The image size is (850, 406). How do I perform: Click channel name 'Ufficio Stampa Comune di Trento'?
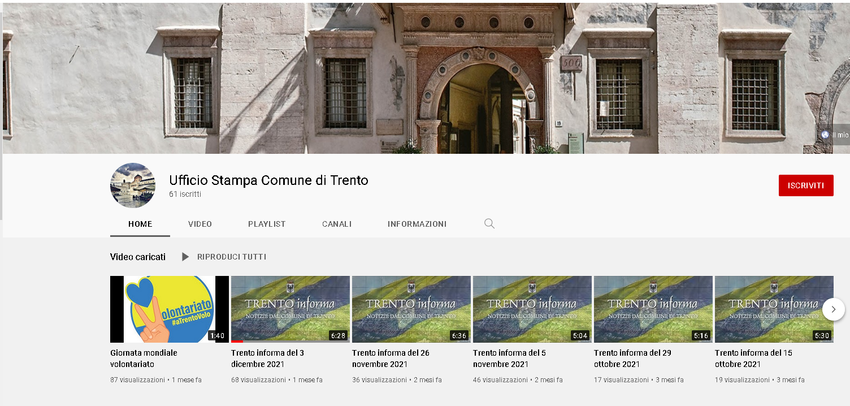(x=268, y=181)
